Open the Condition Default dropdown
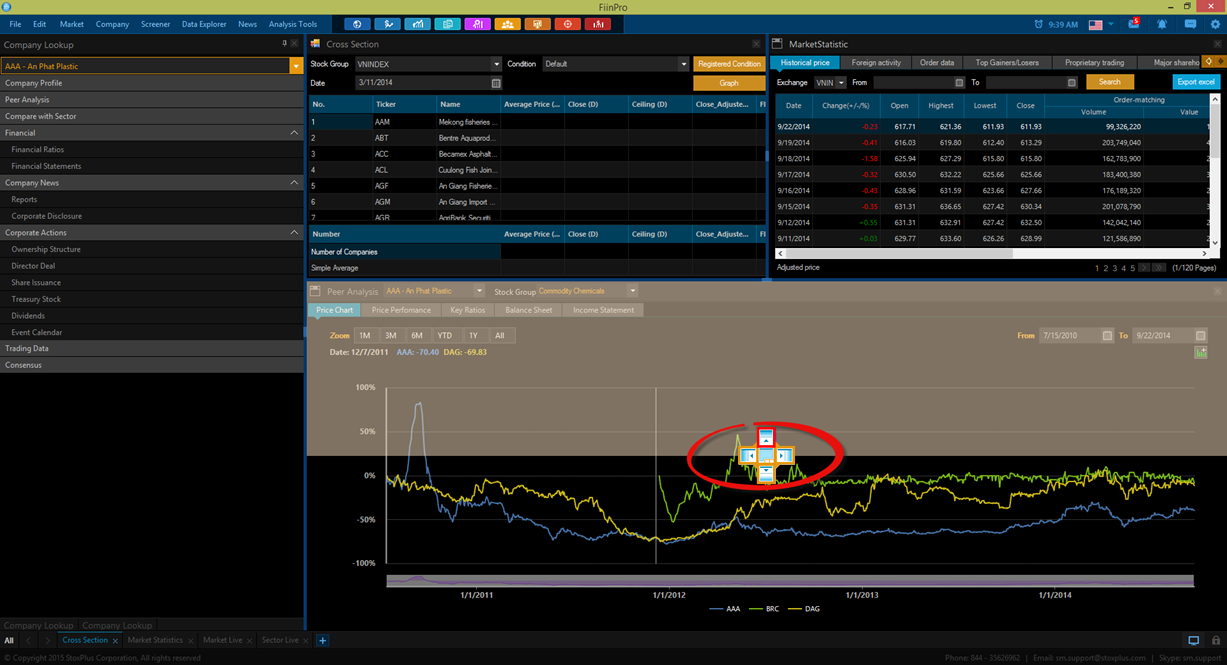 point(684,64)
